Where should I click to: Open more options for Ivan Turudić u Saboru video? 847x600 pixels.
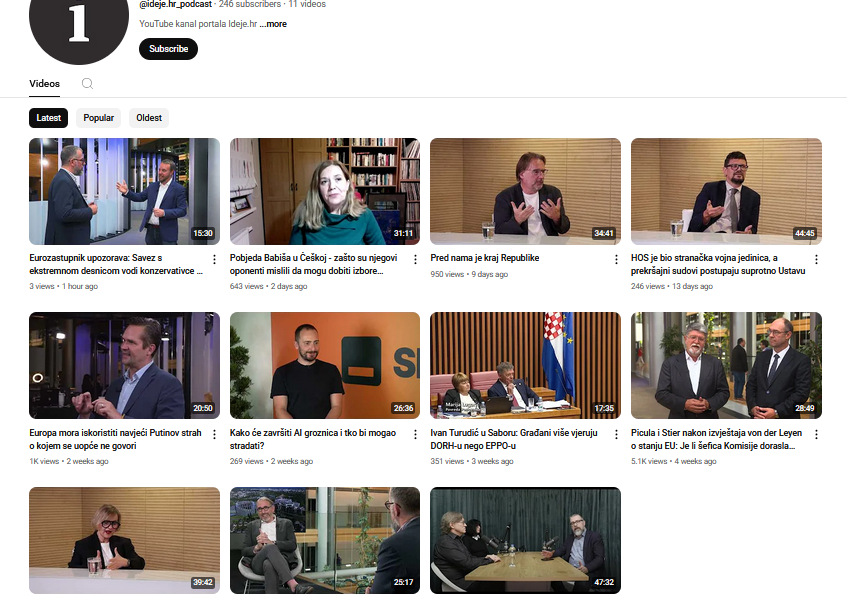[x=615, y=434]
